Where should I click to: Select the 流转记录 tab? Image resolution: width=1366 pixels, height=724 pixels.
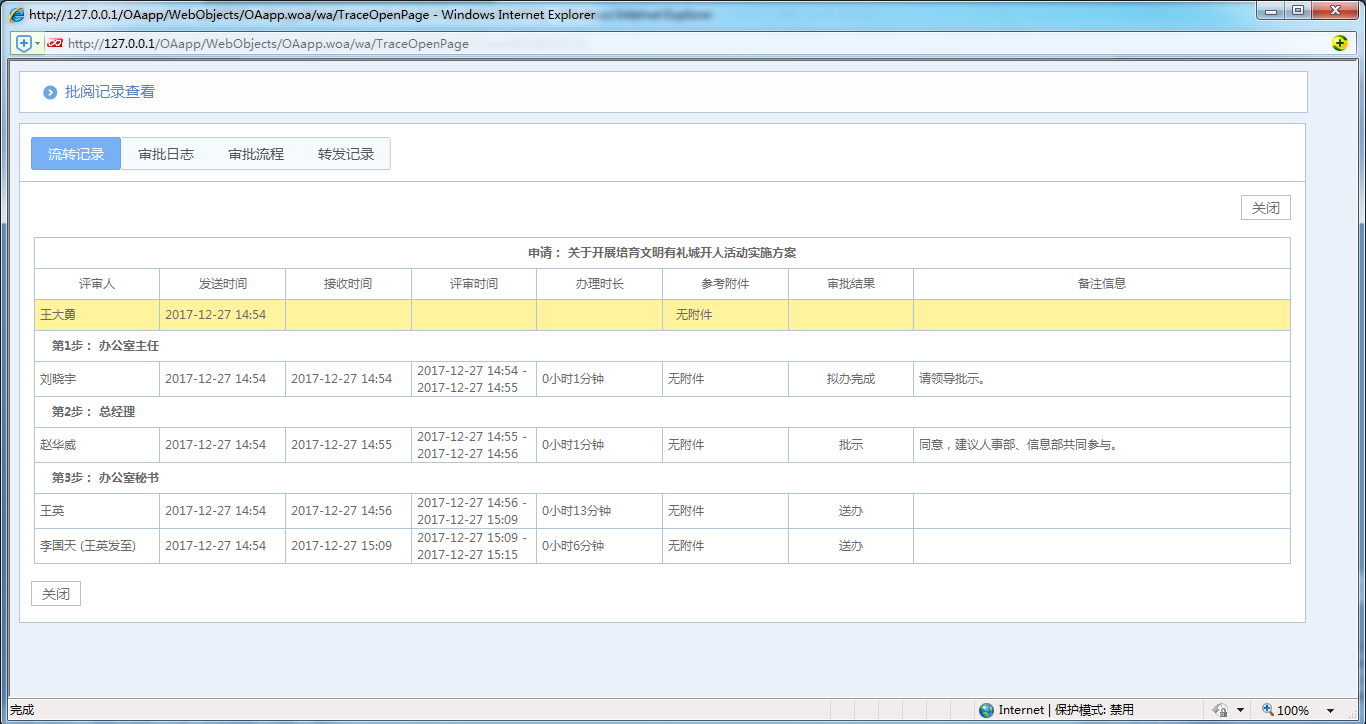[76, 154]
